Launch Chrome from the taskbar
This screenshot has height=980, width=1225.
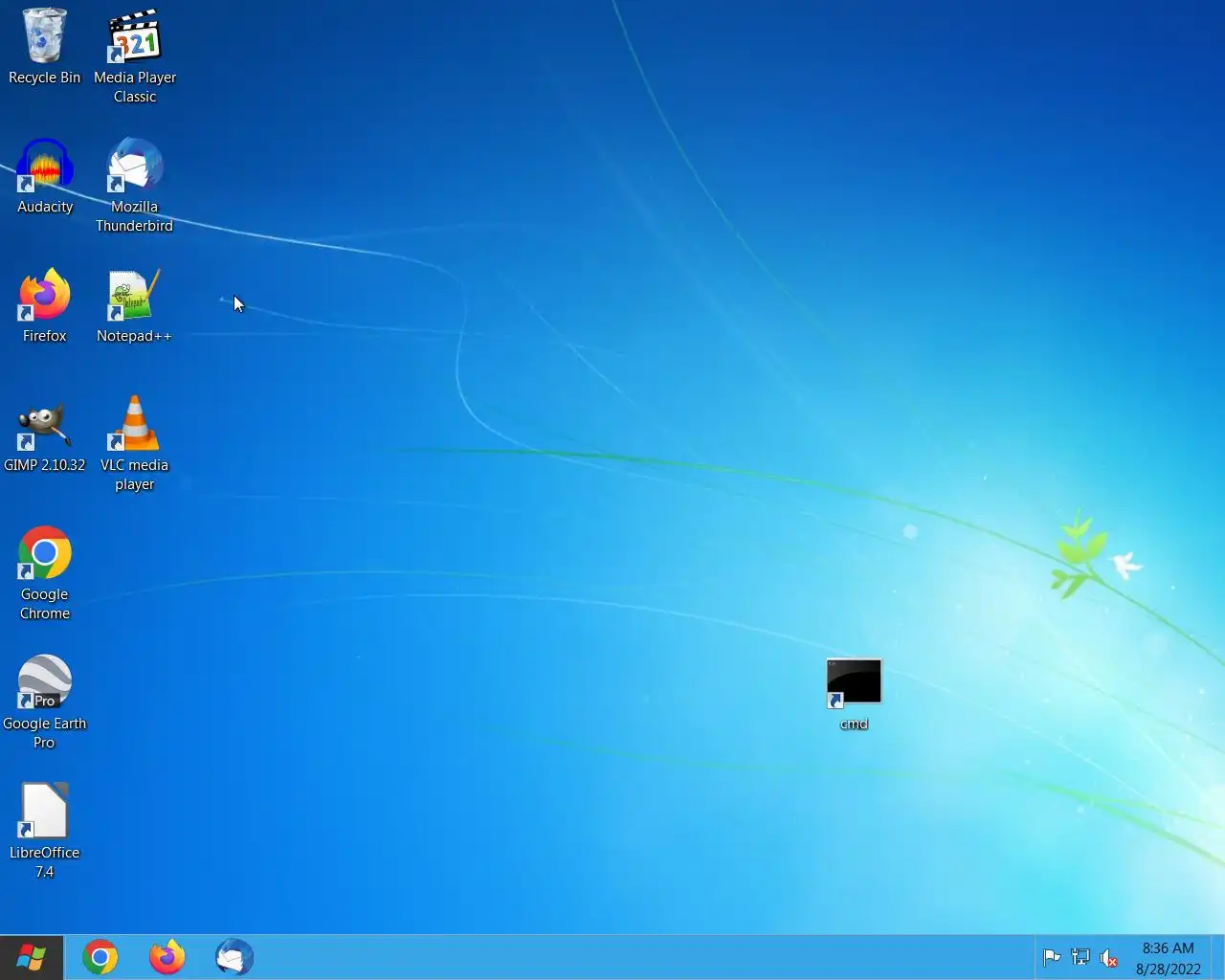(100, 957)
